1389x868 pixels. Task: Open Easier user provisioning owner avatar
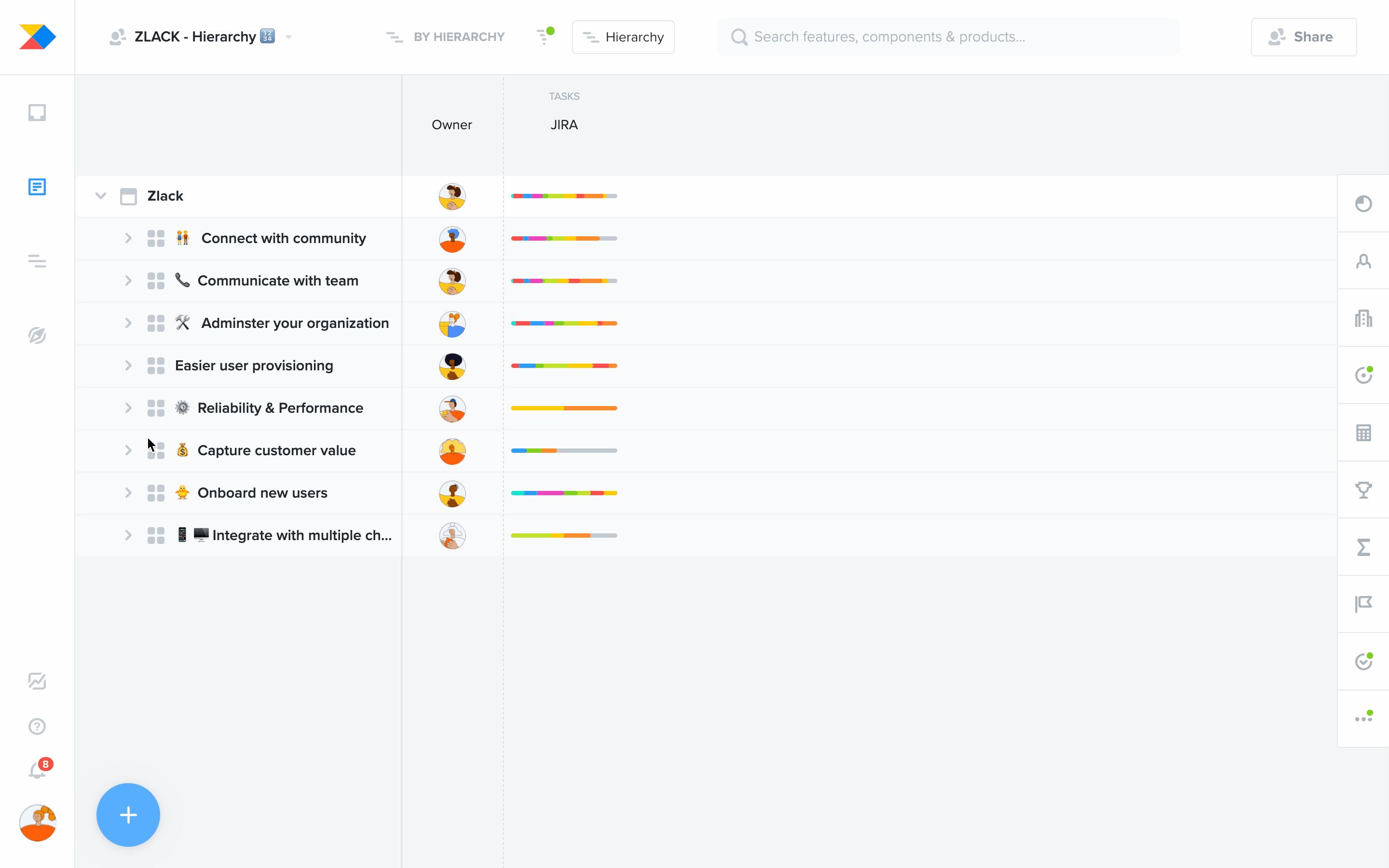click(452, 366)
